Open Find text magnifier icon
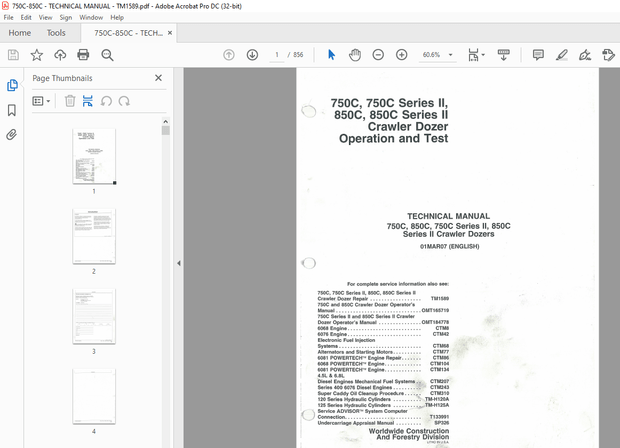620x448 pixels. coord(107,55)
